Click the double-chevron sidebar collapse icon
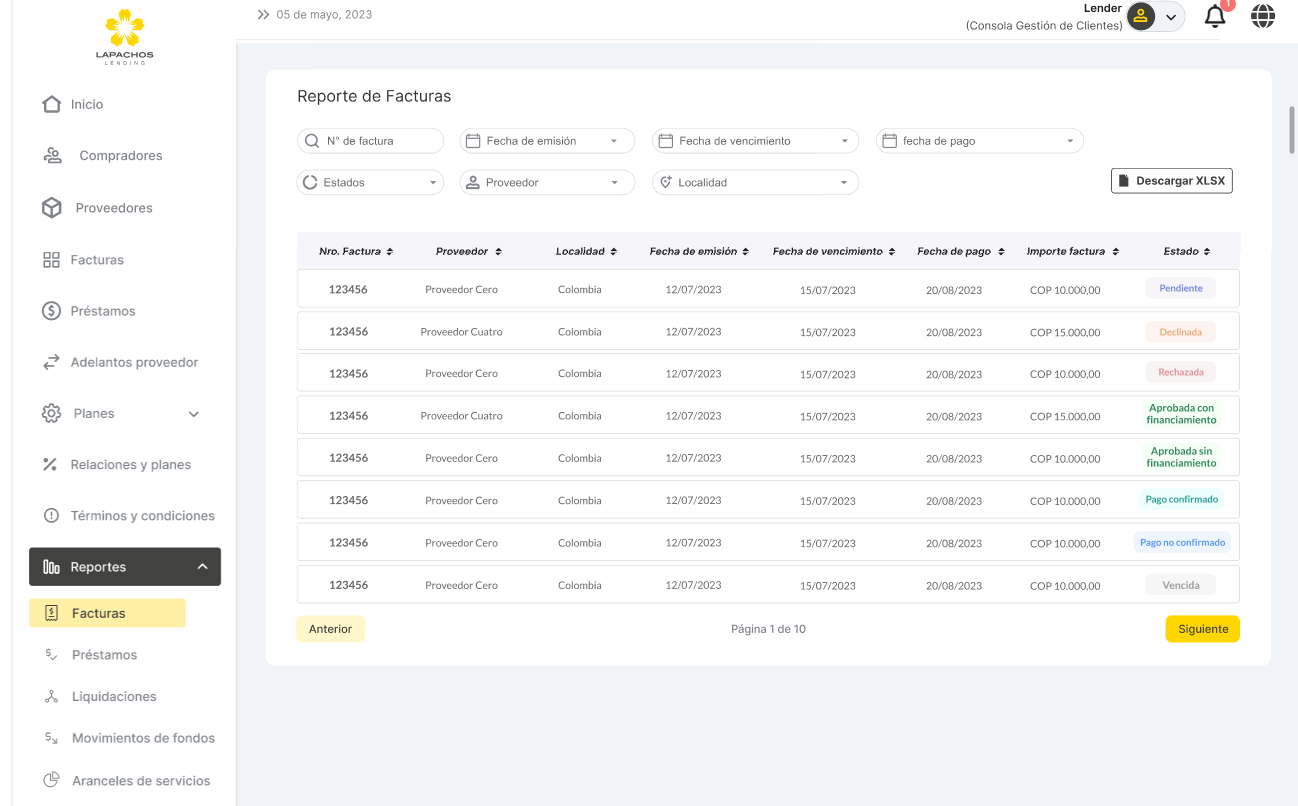This screenshot has width=1298, height=806. point(263,15)
